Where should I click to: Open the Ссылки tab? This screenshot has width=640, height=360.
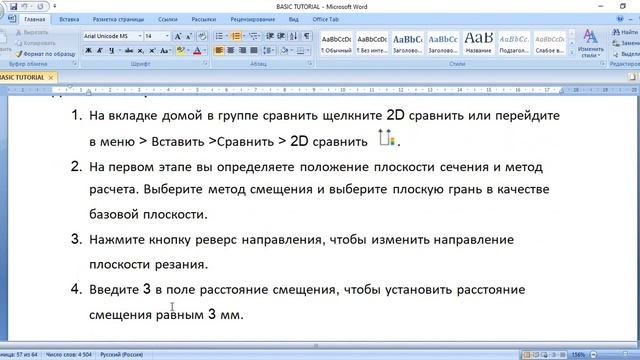pyautogui.click(x=168, y=19)
